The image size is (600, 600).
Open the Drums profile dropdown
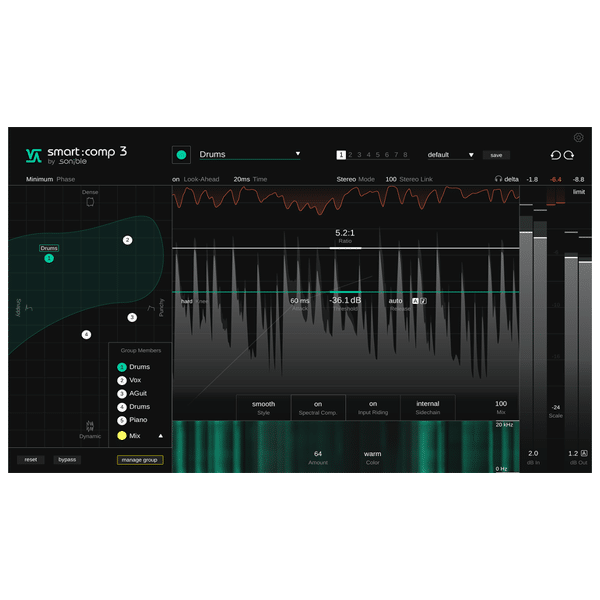pyautogui.click(x=249, y=154)
